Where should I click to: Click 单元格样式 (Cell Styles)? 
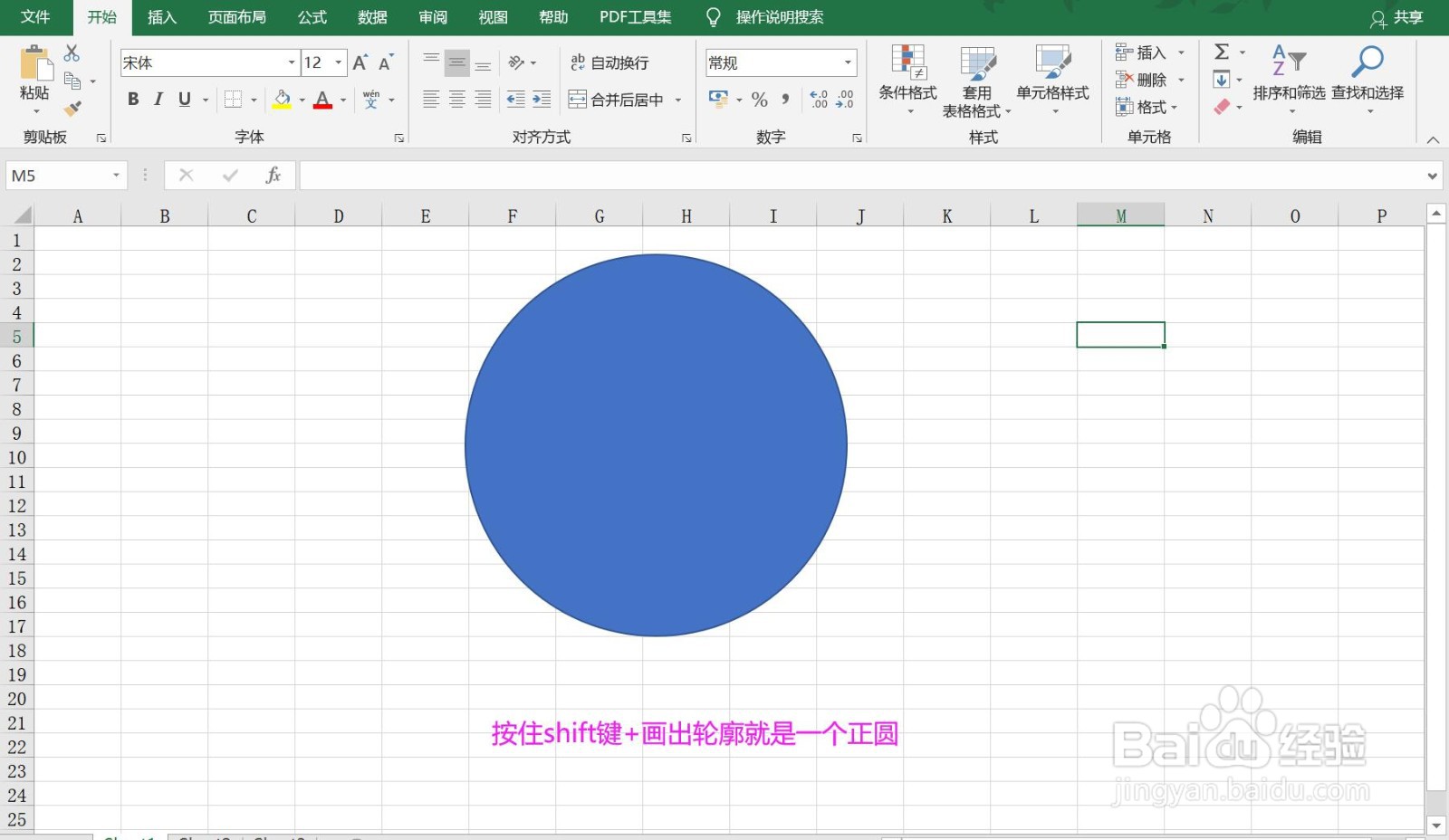pos(1053,81)
